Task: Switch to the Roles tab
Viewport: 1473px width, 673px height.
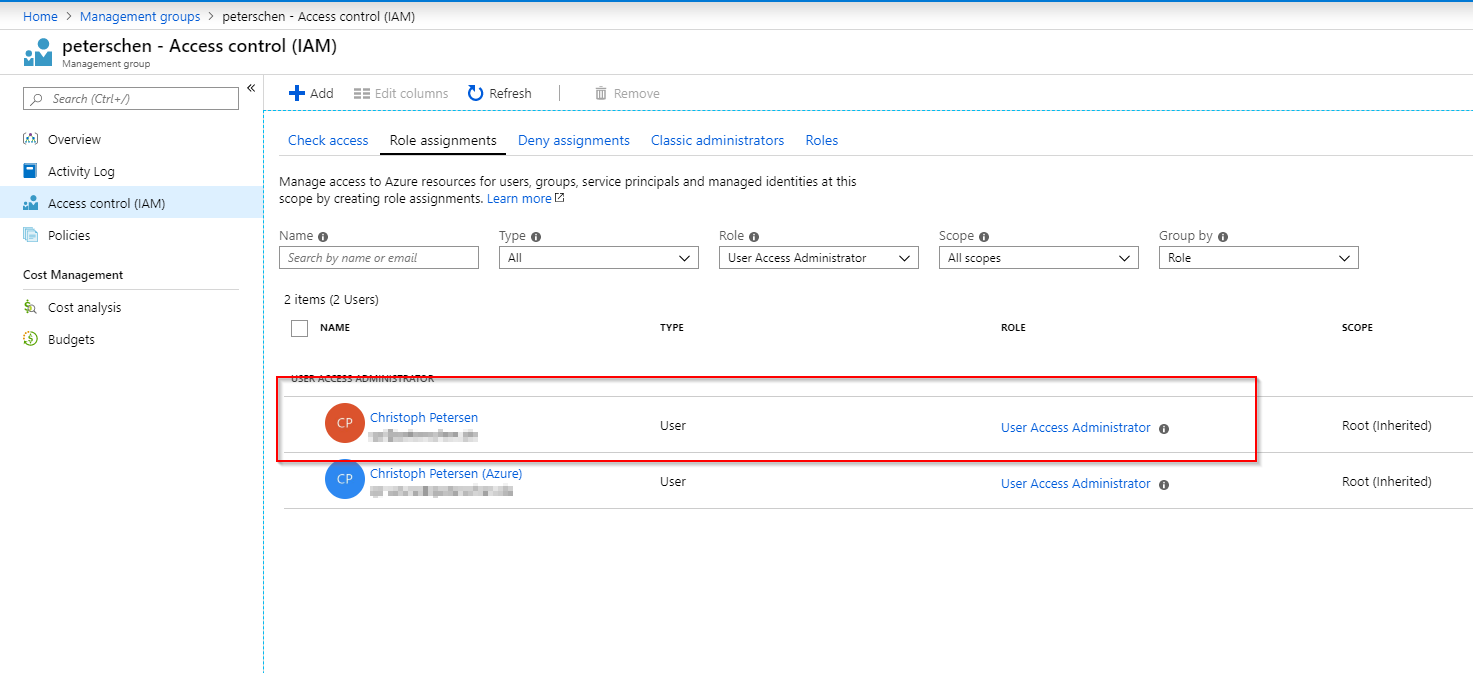Action: click(822, 140)
